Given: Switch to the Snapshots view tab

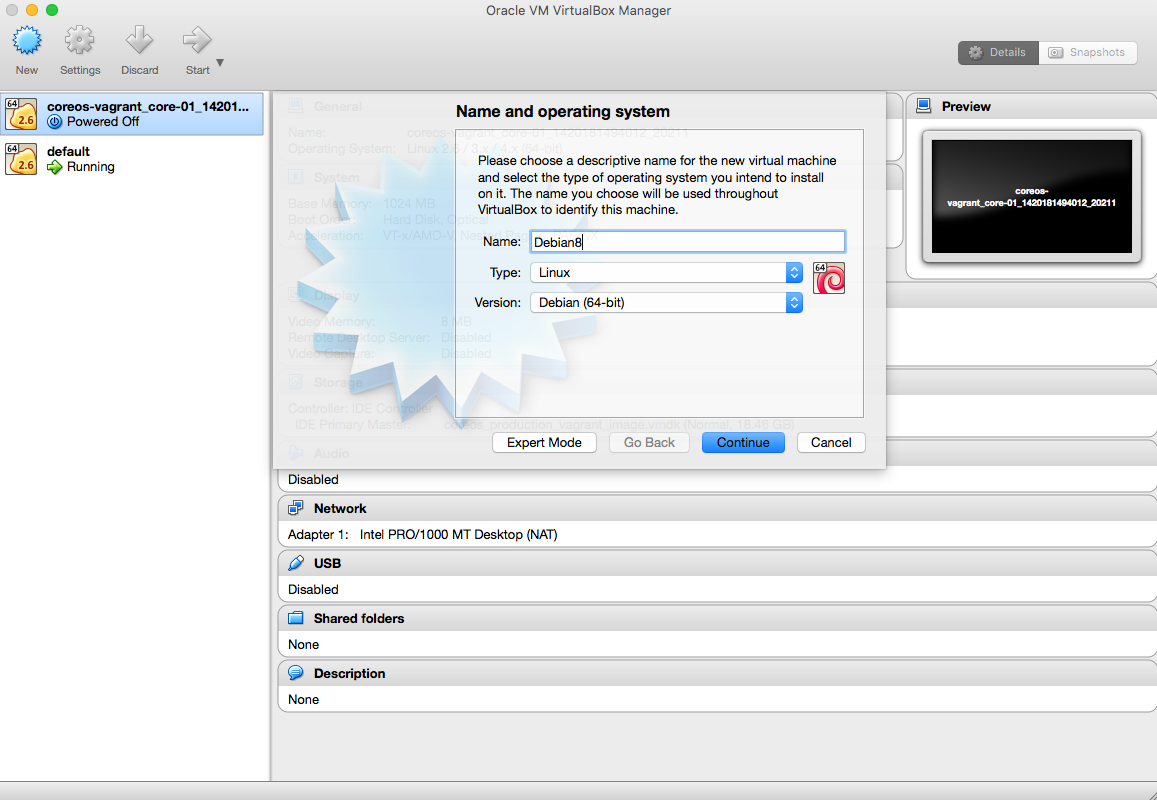Looking at the screenshot, I should (x=1088, y=52).
